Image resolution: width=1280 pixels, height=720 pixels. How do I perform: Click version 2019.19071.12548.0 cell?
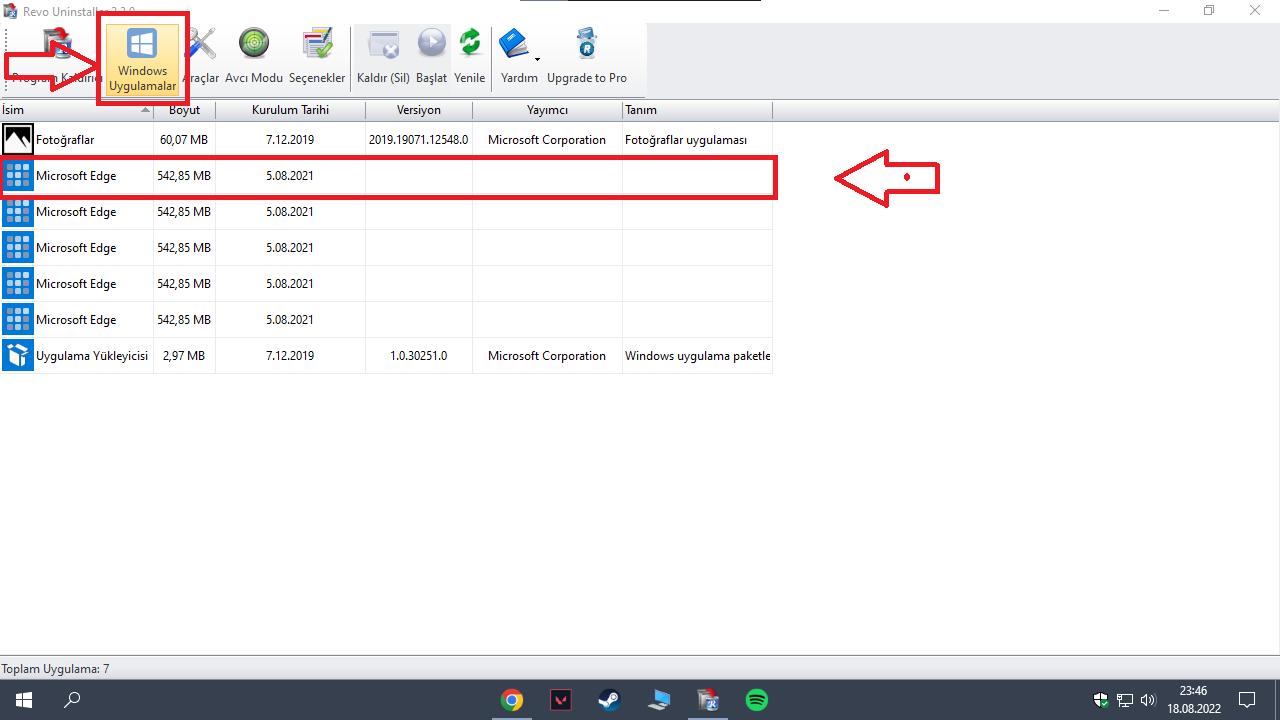coord(419,140)
